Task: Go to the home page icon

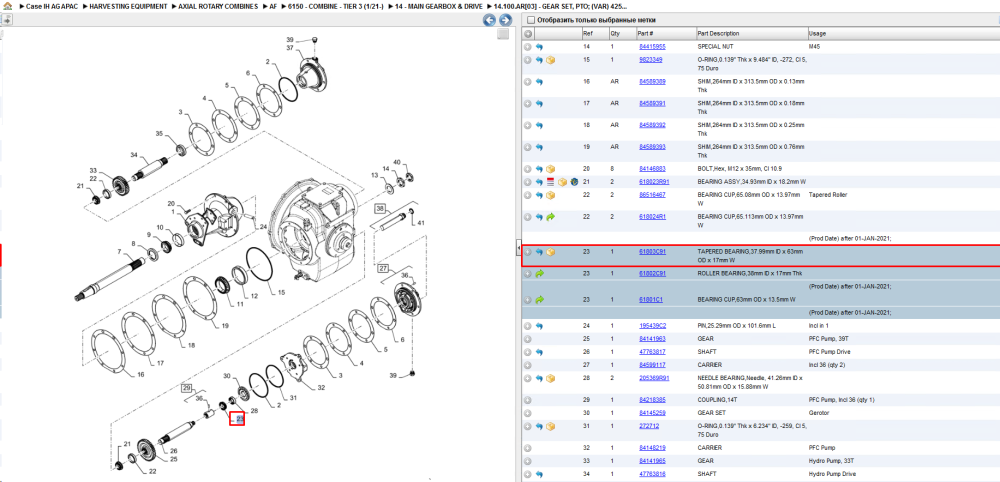Action: 8,6
